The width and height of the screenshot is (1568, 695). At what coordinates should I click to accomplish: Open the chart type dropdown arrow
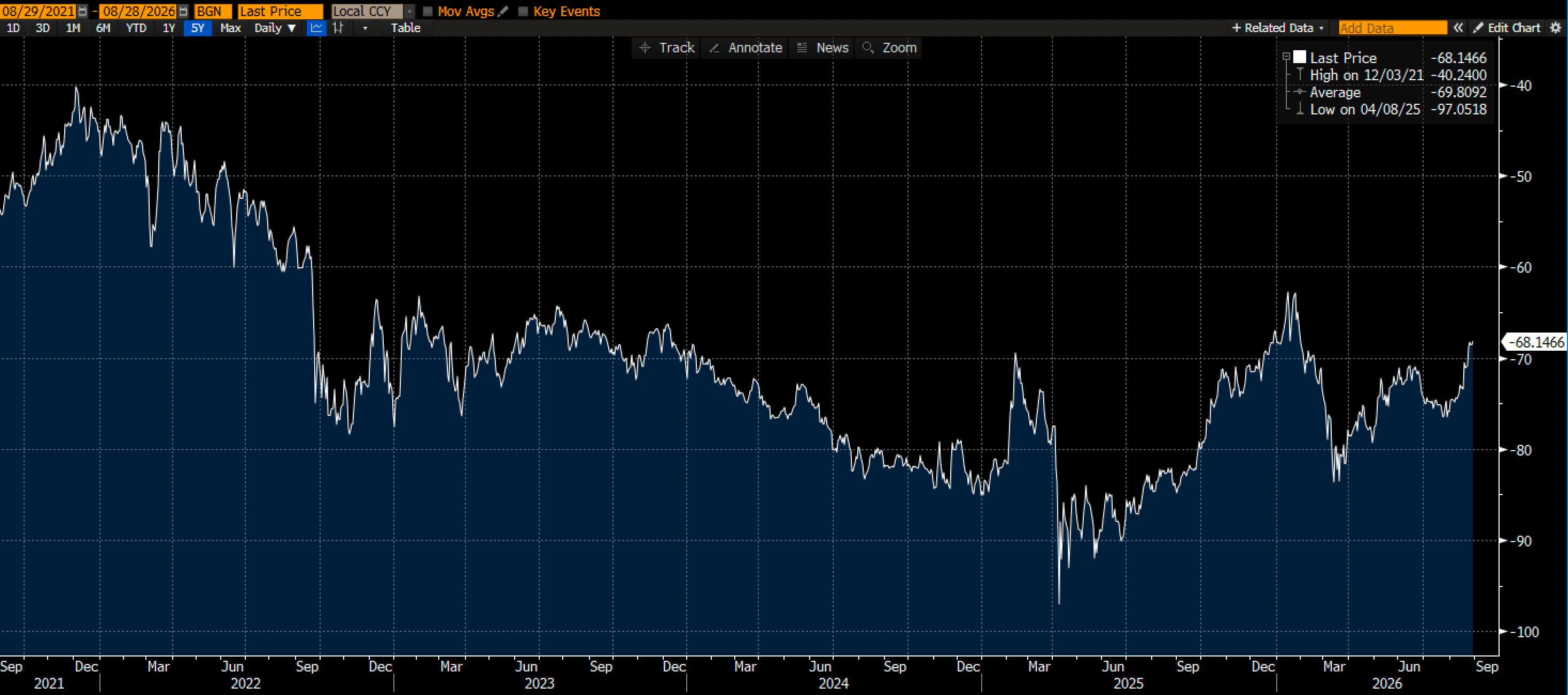[365, 28]
